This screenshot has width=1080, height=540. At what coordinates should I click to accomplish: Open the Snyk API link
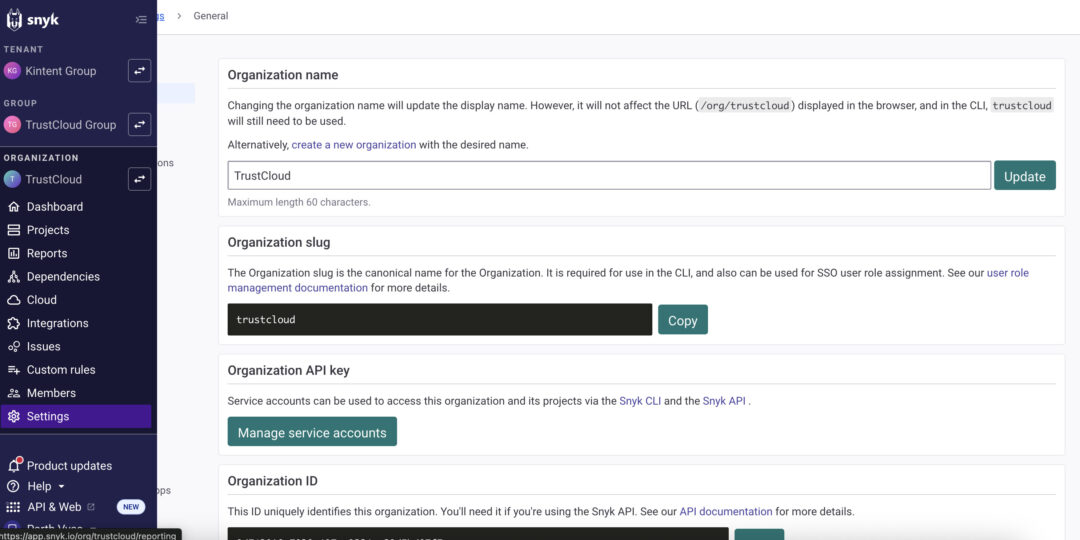(x=724, y=401)
